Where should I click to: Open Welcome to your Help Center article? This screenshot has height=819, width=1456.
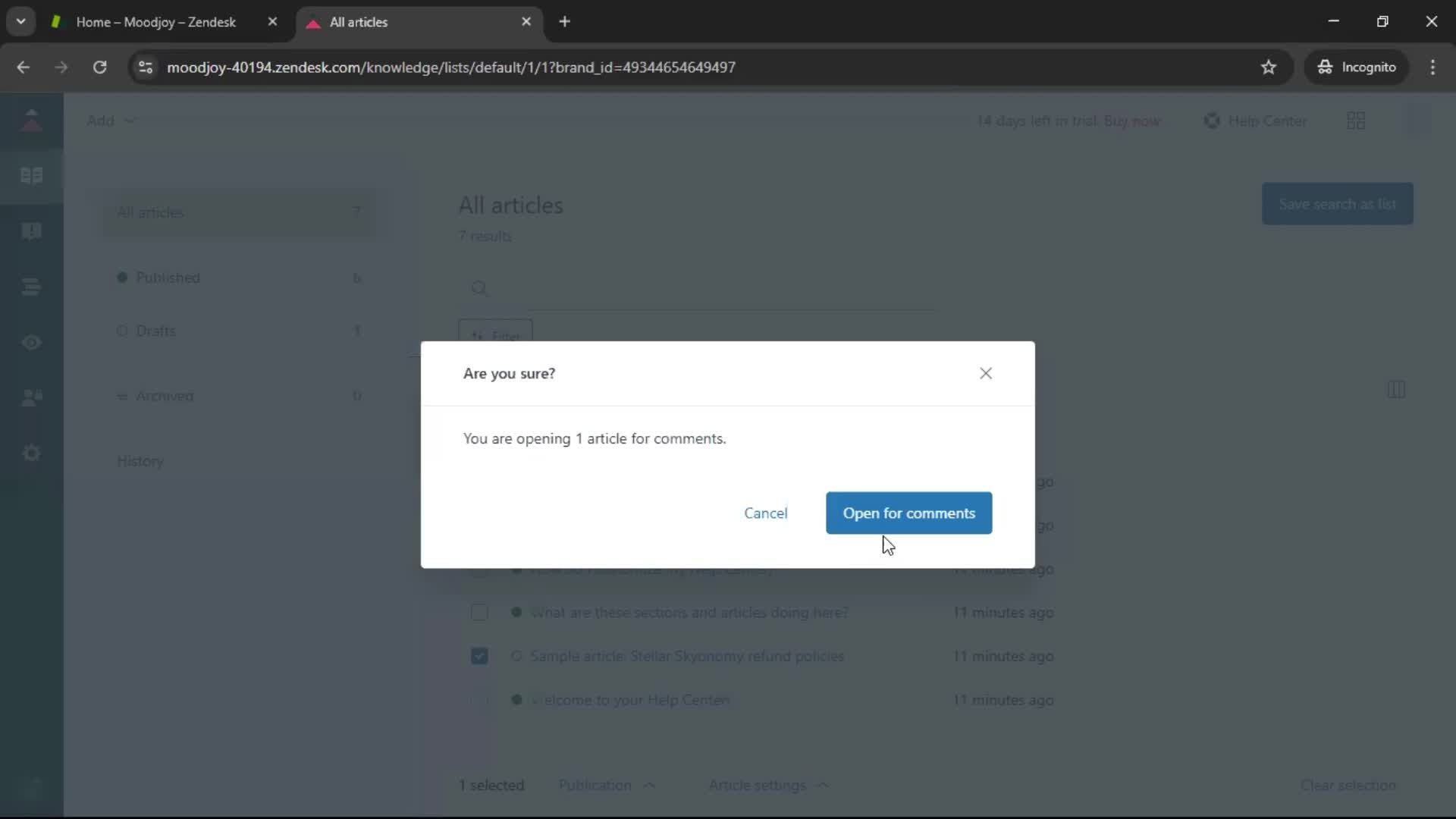pyautogui.click(x=629, y=700)
